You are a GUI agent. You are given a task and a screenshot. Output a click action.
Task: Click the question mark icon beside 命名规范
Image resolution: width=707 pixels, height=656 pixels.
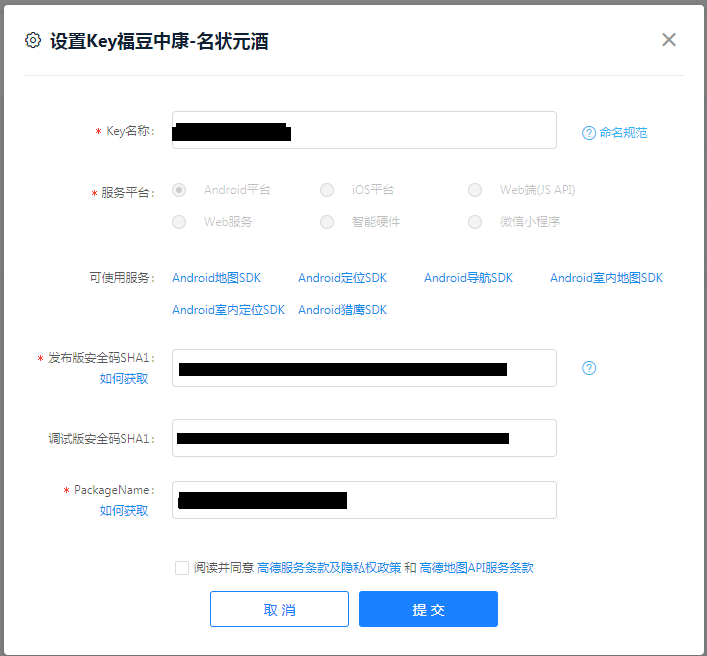pyautogui.click(x=589, y=133)
